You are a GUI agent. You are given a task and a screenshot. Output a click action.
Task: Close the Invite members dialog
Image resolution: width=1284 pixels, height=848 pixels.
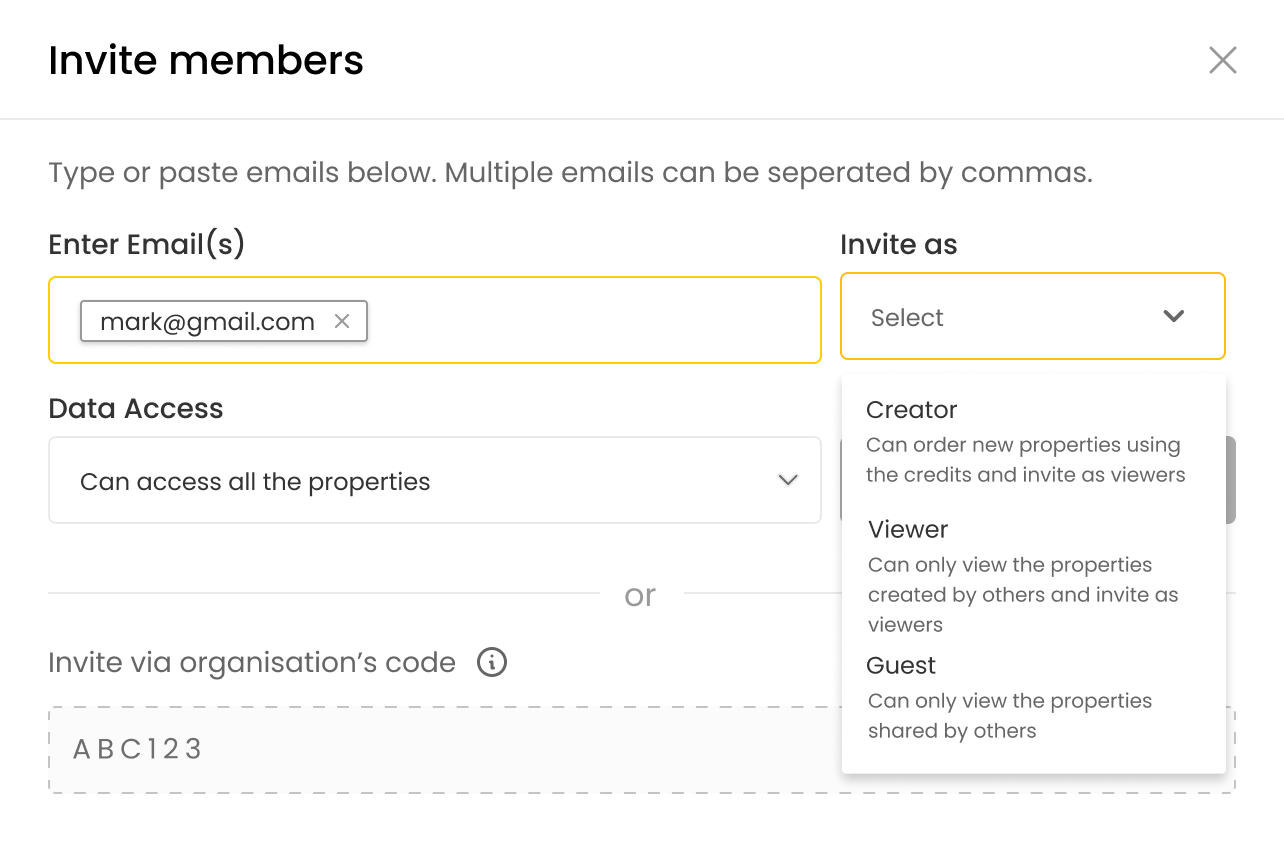1222,60
